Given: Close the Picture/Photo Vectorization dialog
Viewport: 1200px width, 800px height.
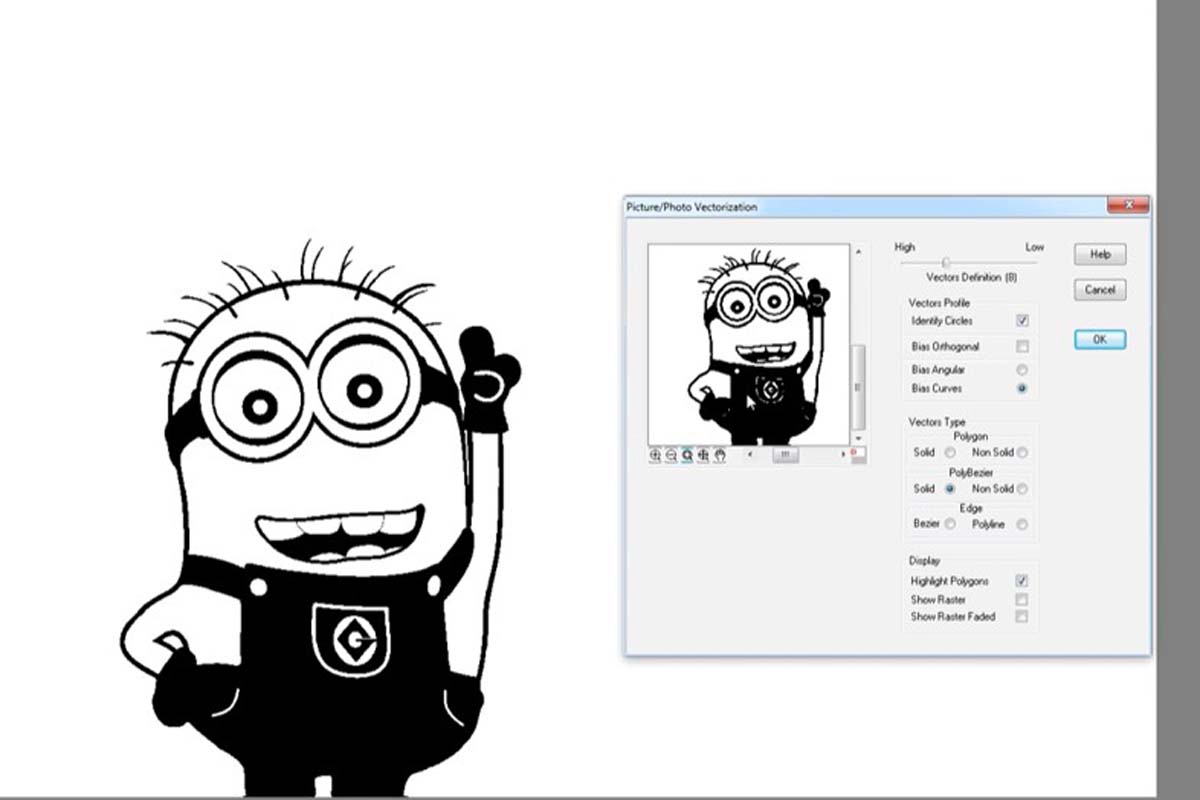Looking at the screenshot, I should coord(1128,205).
